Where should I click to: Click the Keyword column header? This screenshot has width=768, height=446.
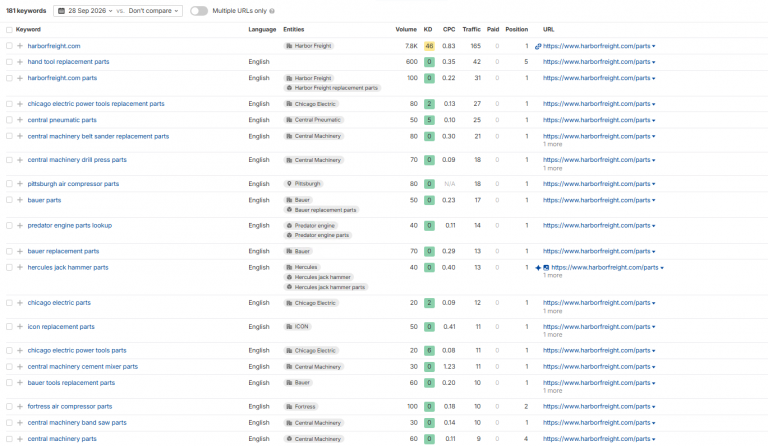28,30
